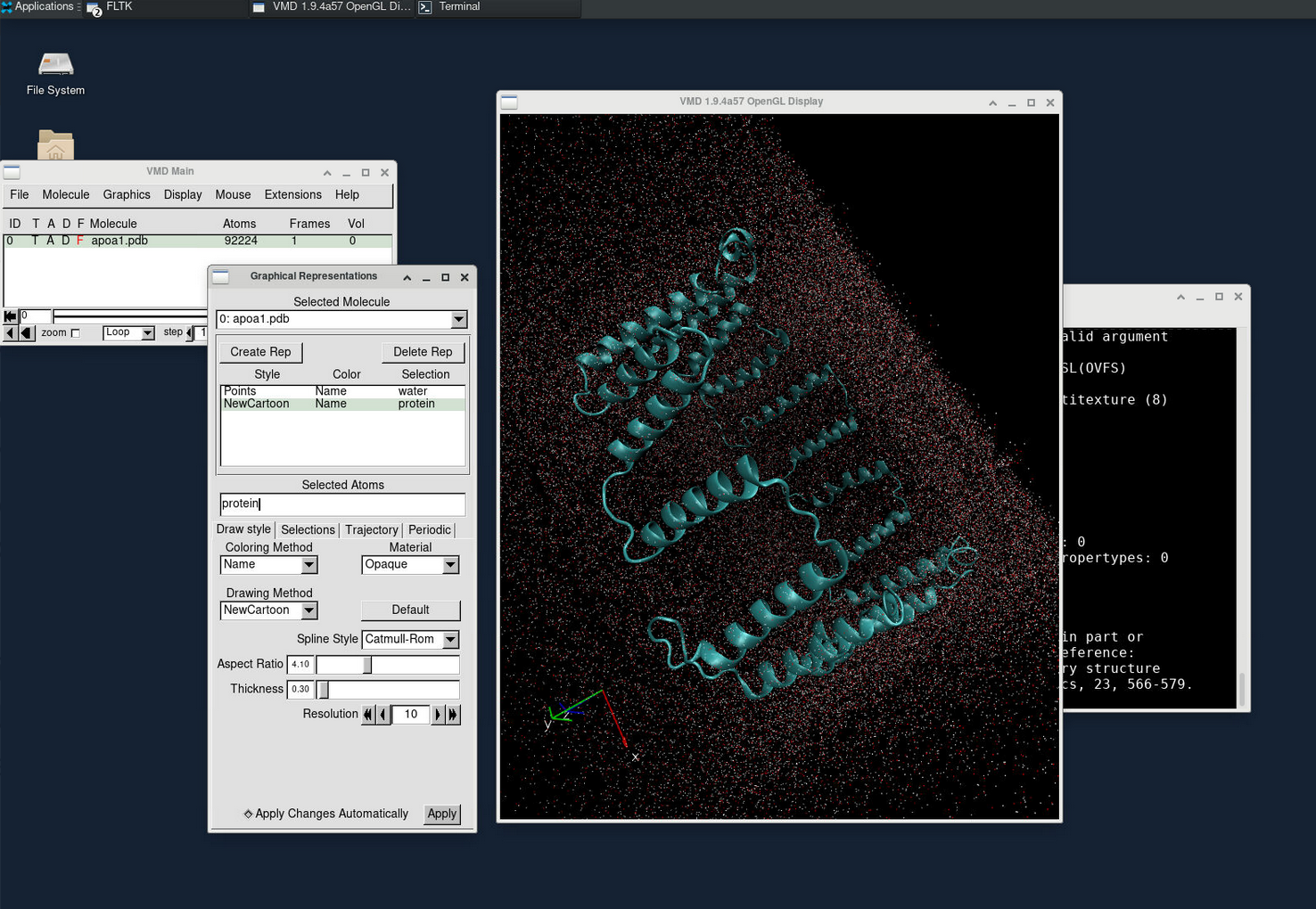Switch to the Periodic tab

(430, 530)
